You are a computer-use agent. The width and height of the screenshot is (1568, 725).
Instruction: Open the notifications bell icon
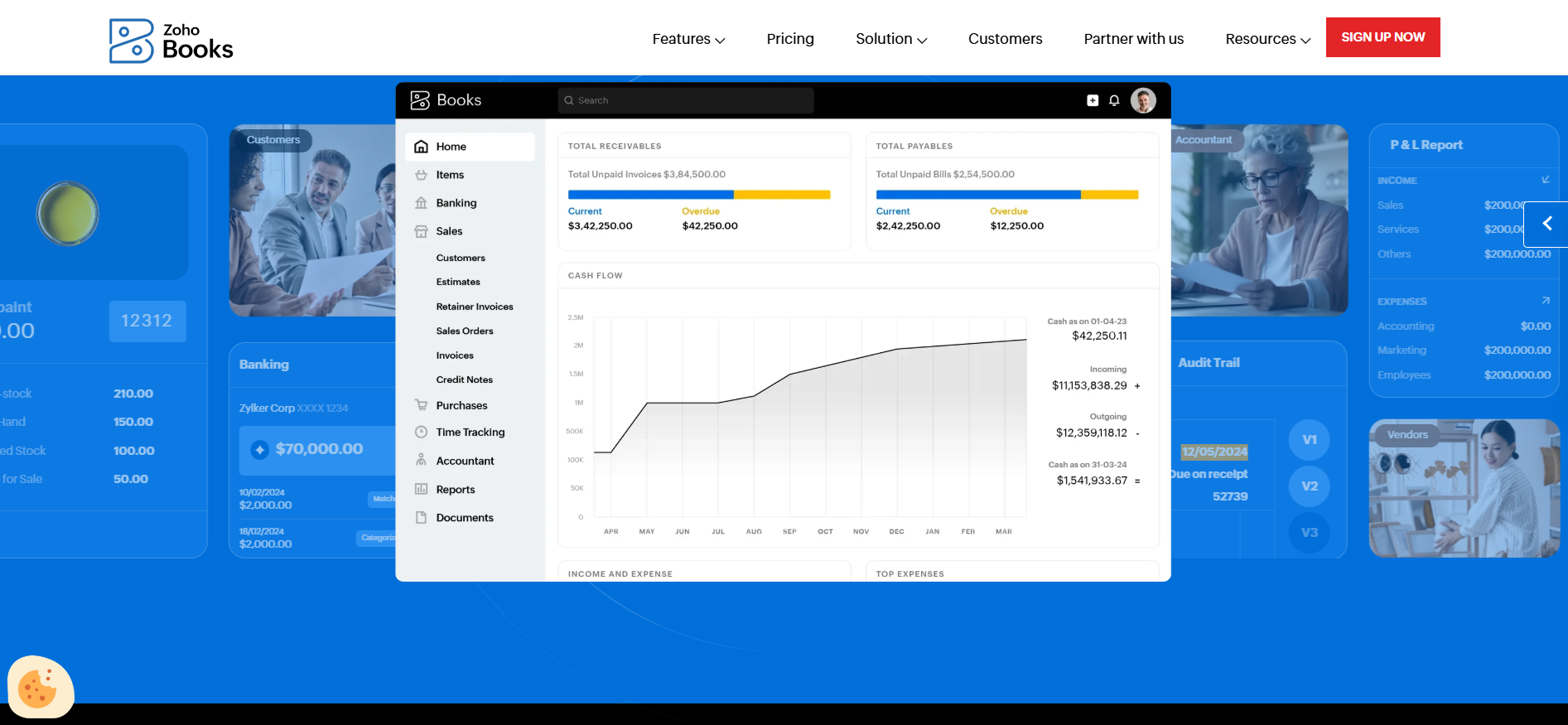(1114, 100)
